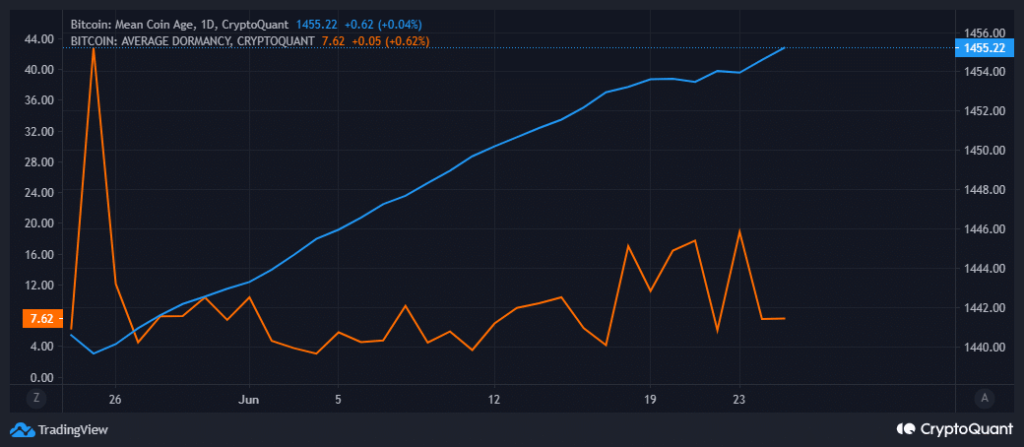1024x447 pixels.
Task: Click the 26 date label on time axis
Action: point(116,397)
